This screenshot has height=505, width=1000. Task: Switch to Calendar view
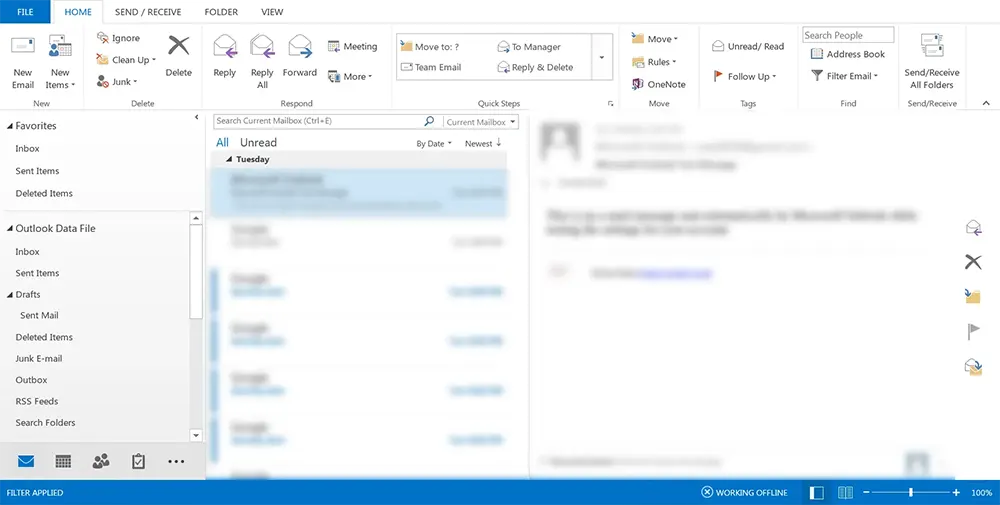(x=63, y=461)
